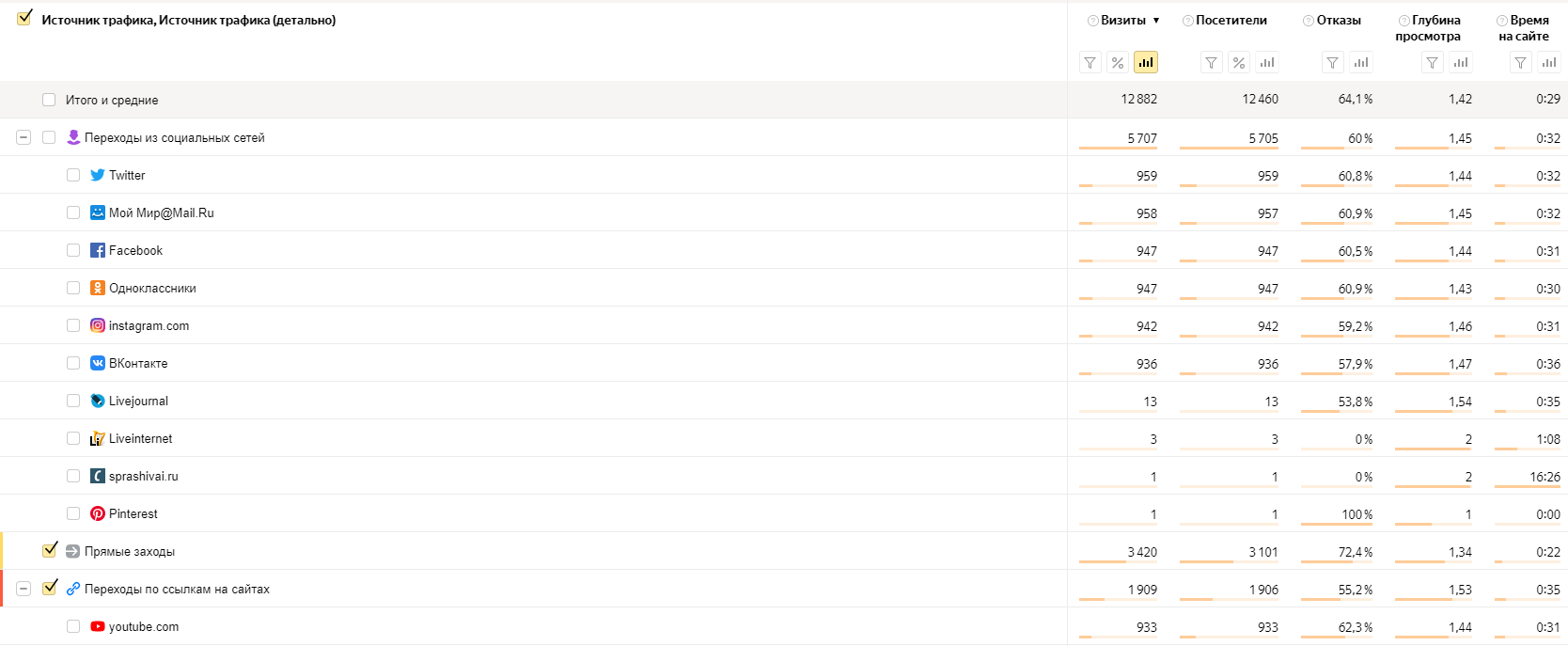The image size is (1568, 646).
Task: Open the Визиты sort arrow
Action: [1156, 21]
